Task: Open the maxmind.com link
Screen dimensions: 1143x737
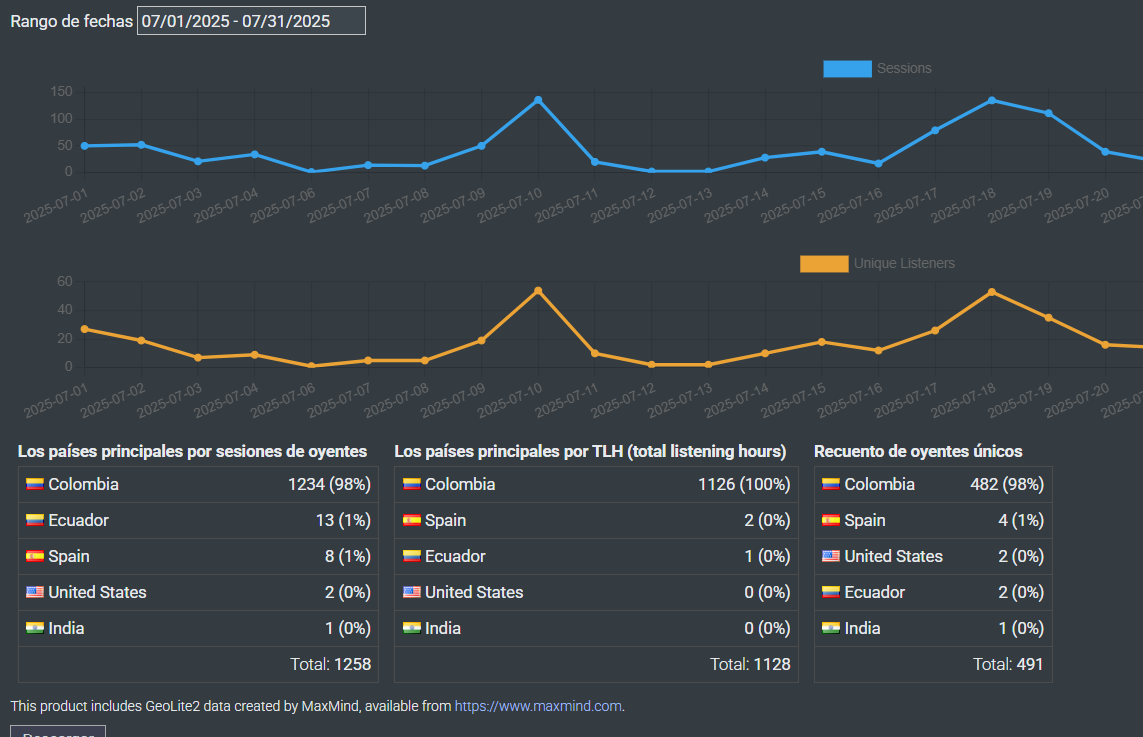Action: 539,706
